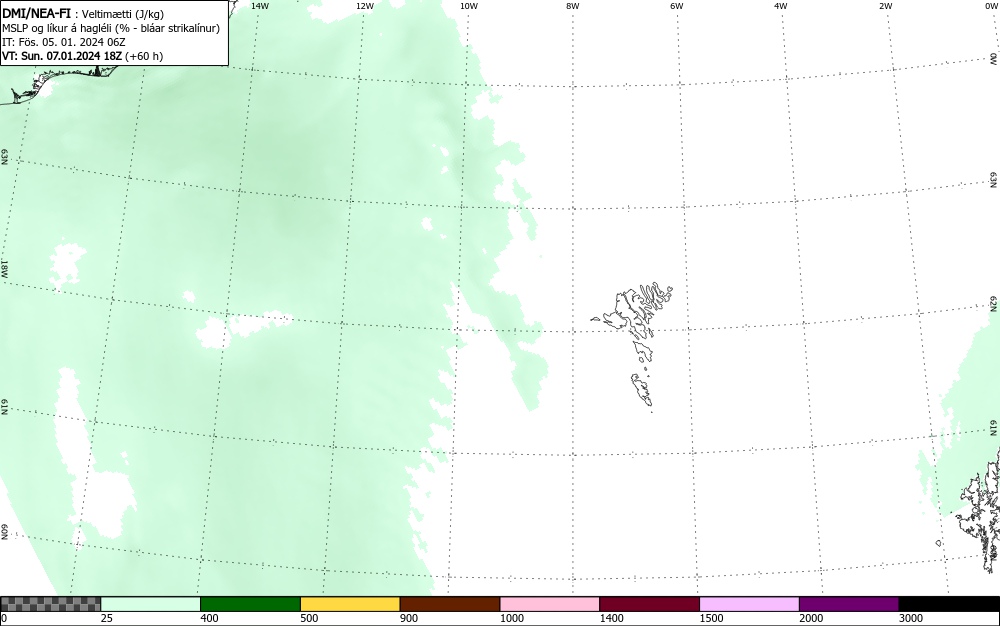Click the 'IT: Fös. 05. 01. 2024 06Z' line

tap(64, 42)
